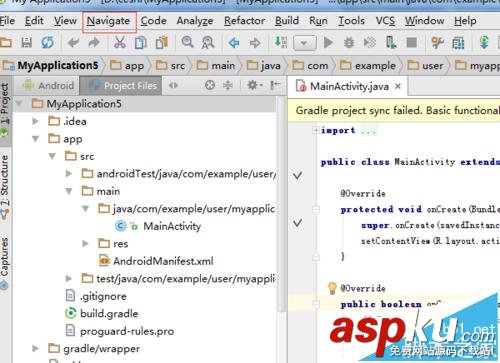
Task: Click the example breadcrumb folder
Action: [x=368, y=65]
